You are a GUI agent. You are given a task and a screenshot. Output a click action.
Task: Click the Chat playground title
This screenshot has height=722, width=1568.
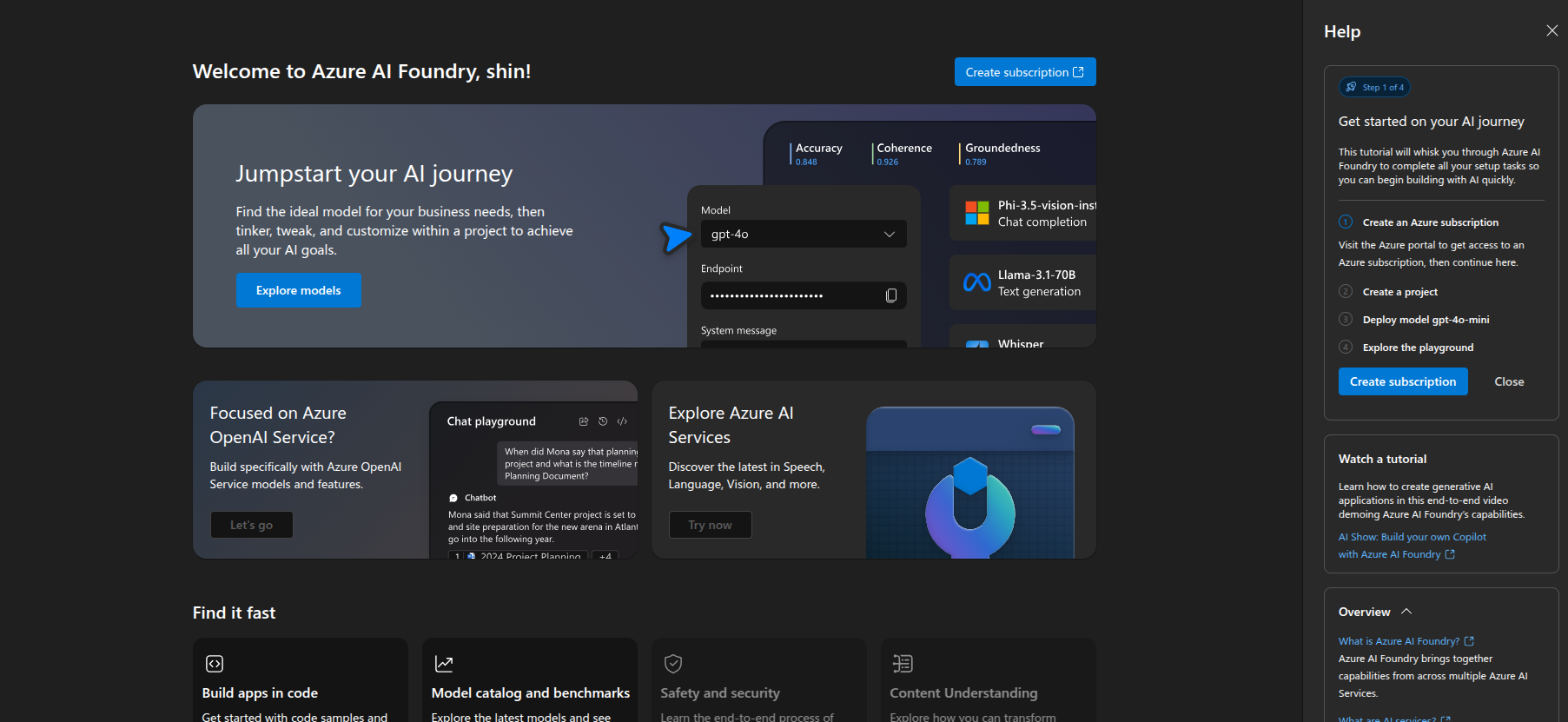(x=491, y=421)
